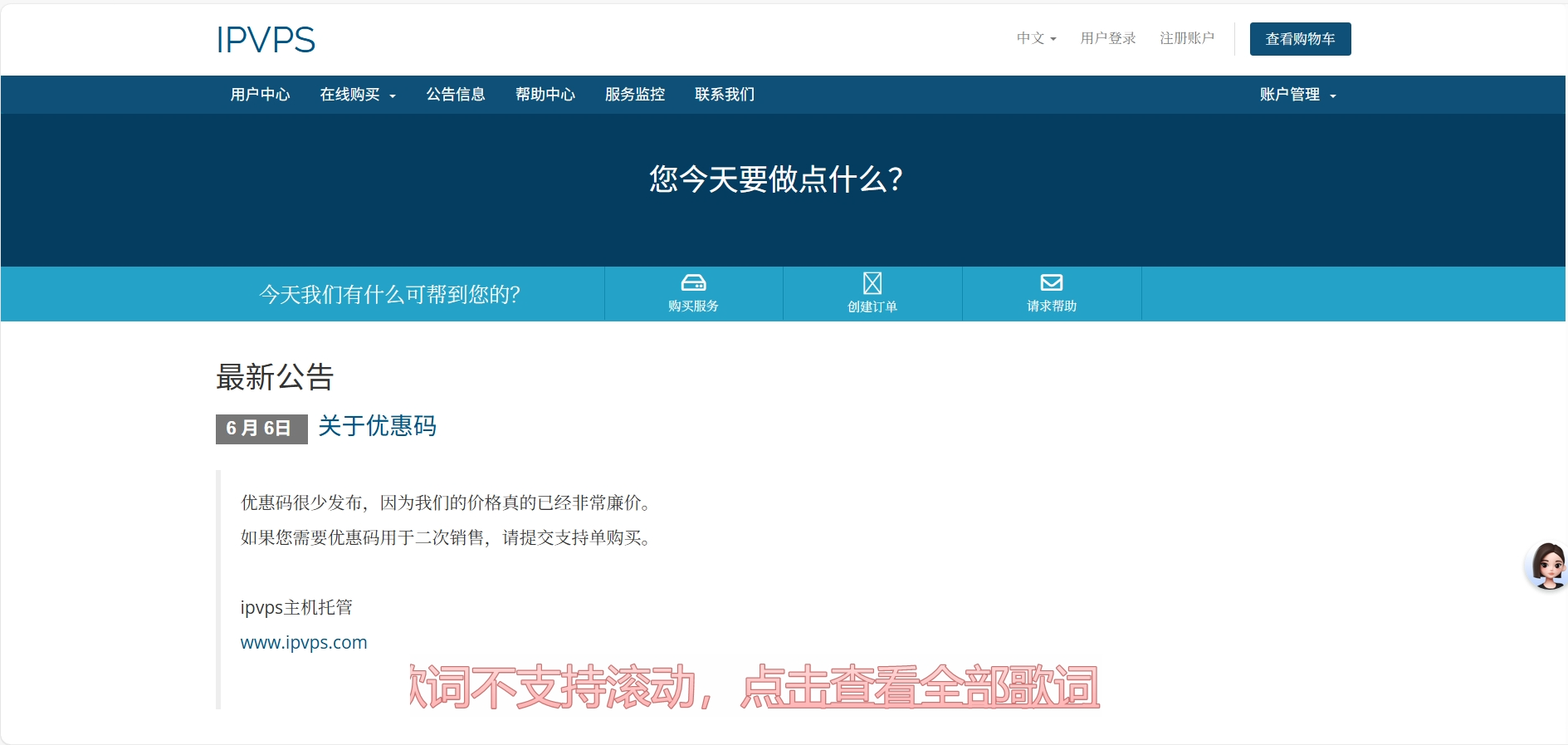This screenshot has height=745, width=1568.
Task: Expand the 中文 language dropdown
Action: (1036, 38)
